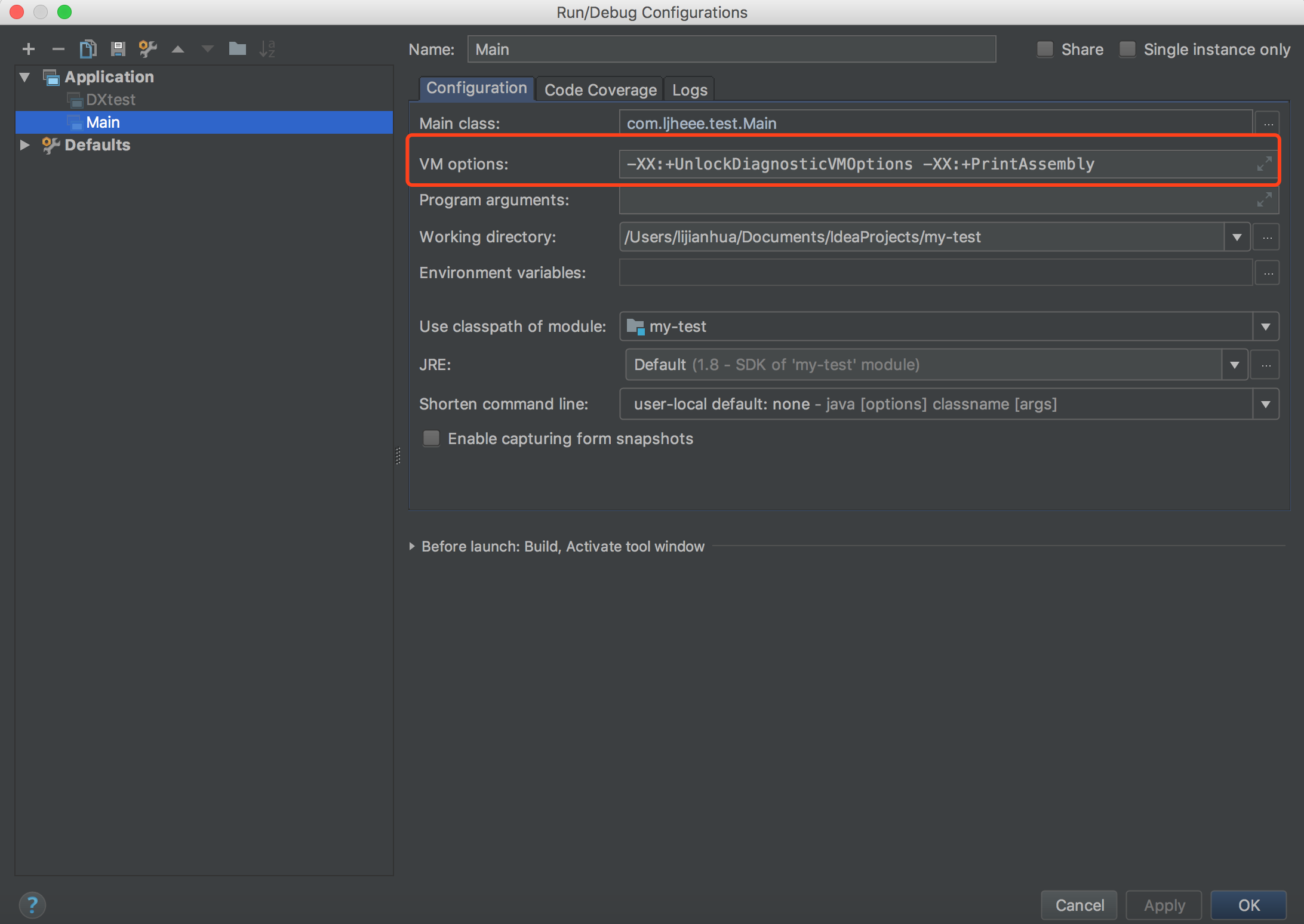
Task: Enable capturing form snapshots checkbox
Action: tap(431, 439)
